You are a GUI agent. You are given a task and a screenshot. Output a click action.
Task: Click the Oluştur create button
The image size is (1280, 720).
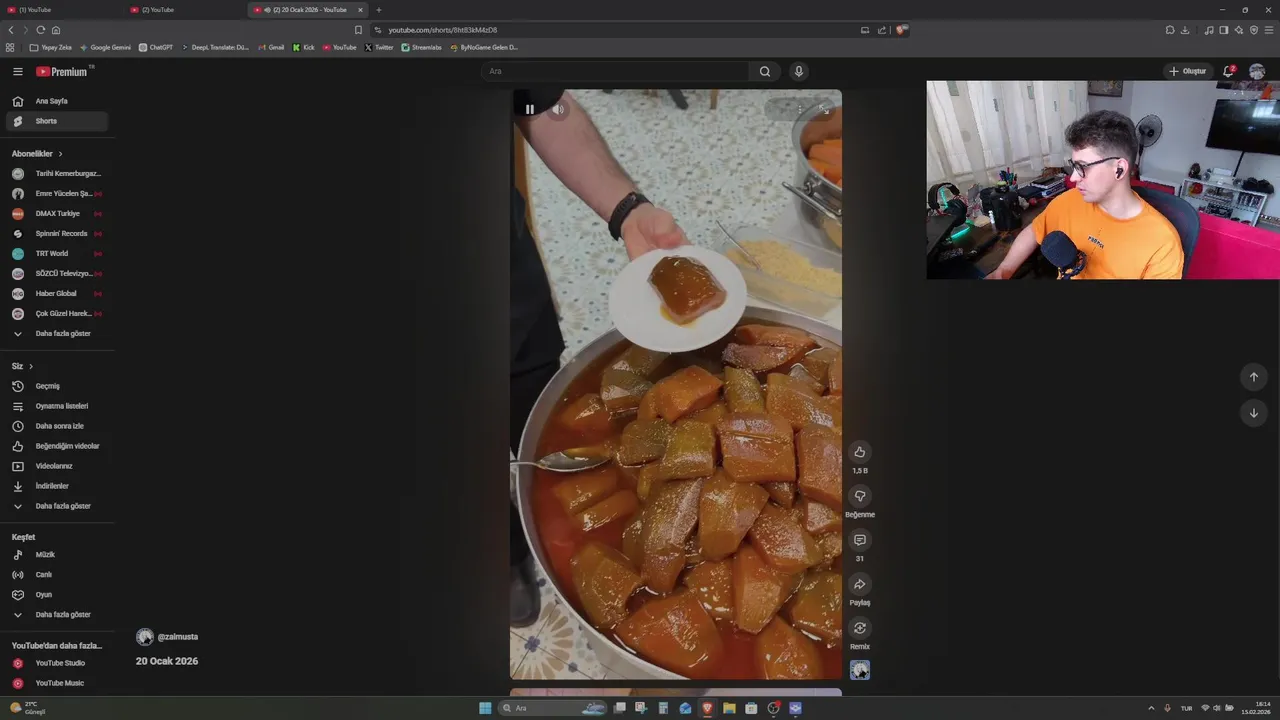point(1188,71)
